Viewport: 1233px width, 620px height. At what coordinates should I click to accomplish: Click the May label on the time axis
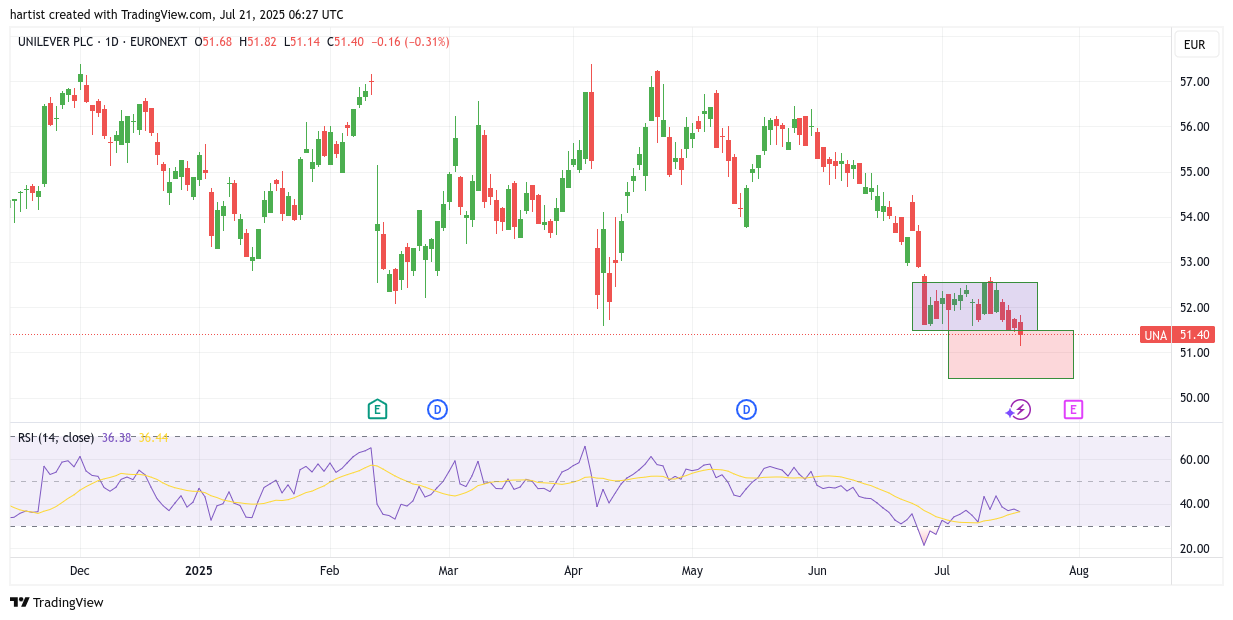tap(692, 571)
